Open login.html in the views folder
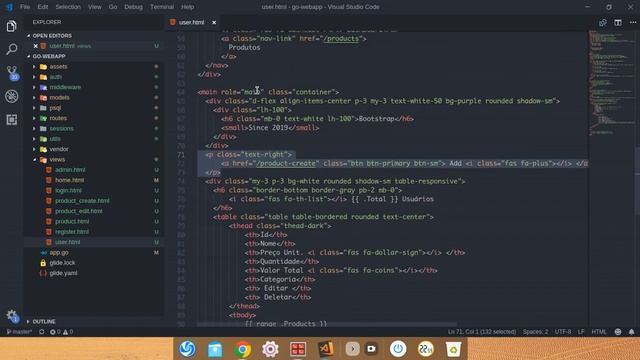640x360 pixels. click(x=68, y=191)
